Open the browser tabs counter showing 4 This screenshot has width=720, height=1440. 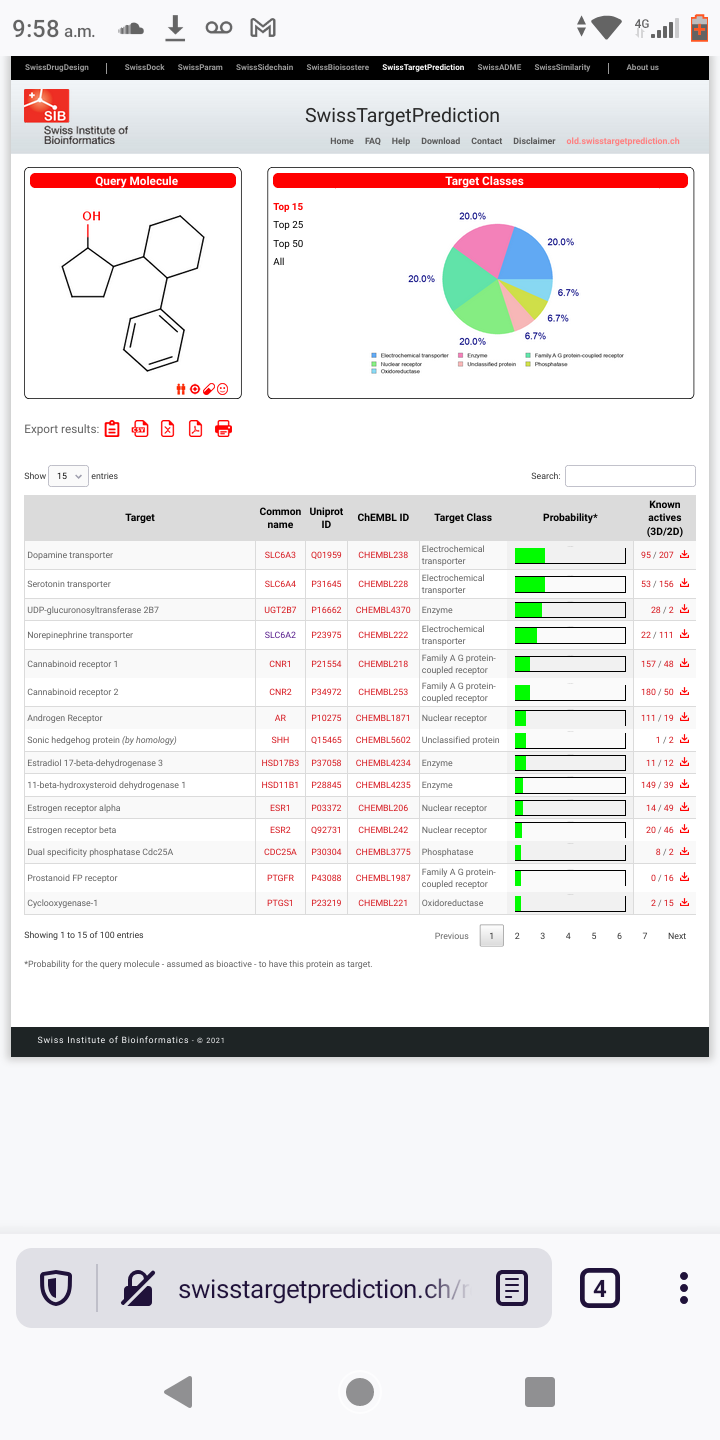[x=600, y=1288]
